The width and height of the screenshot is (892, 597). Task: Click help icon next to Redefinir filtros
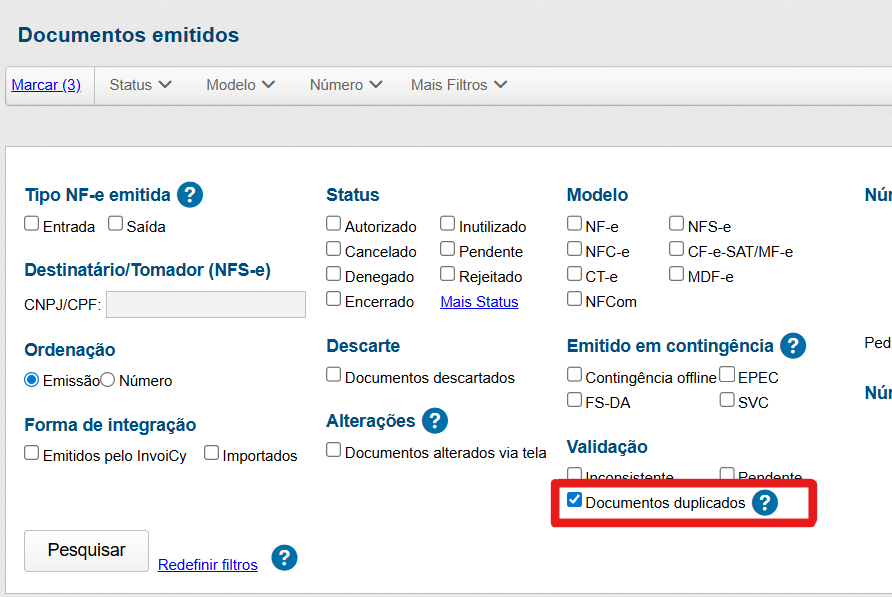[284, 558]
